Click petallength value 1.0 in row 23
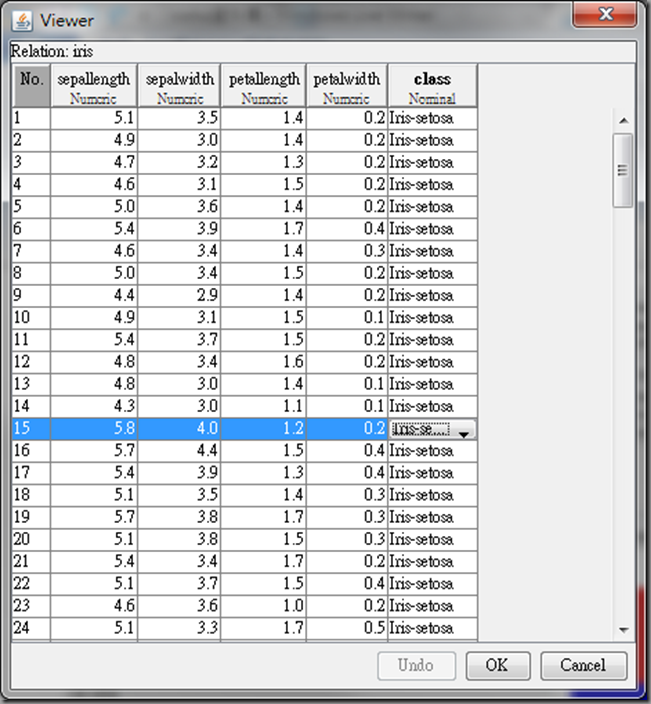Screen dimensions: 651x704 pos(264,606)
